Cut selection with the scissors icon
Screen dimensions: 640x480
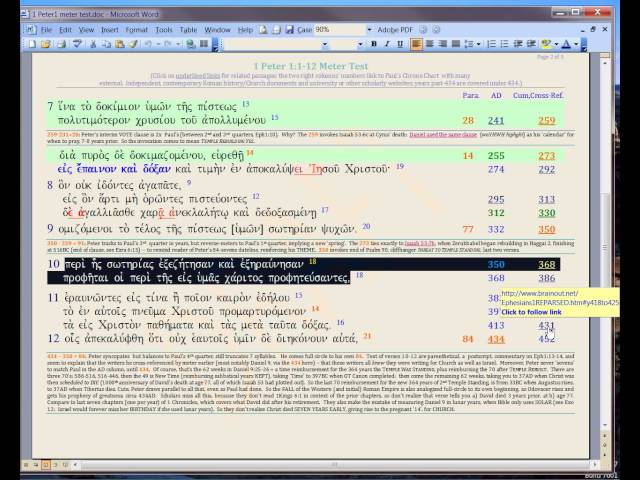[93, 44]
